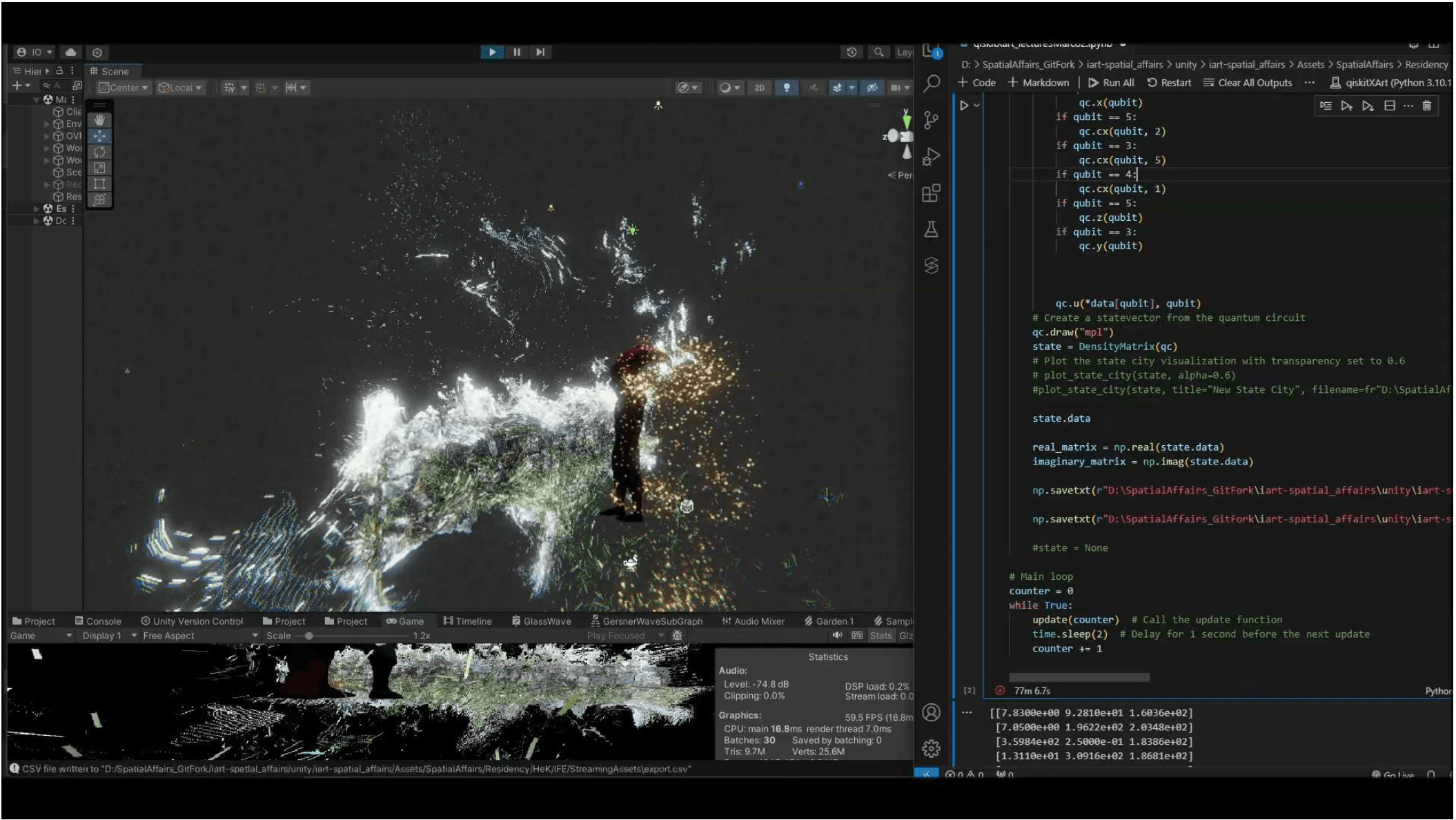Open Unity global search magnifier
The height and width of the screenshot is (820, 1456).
(x=878, y=52)
